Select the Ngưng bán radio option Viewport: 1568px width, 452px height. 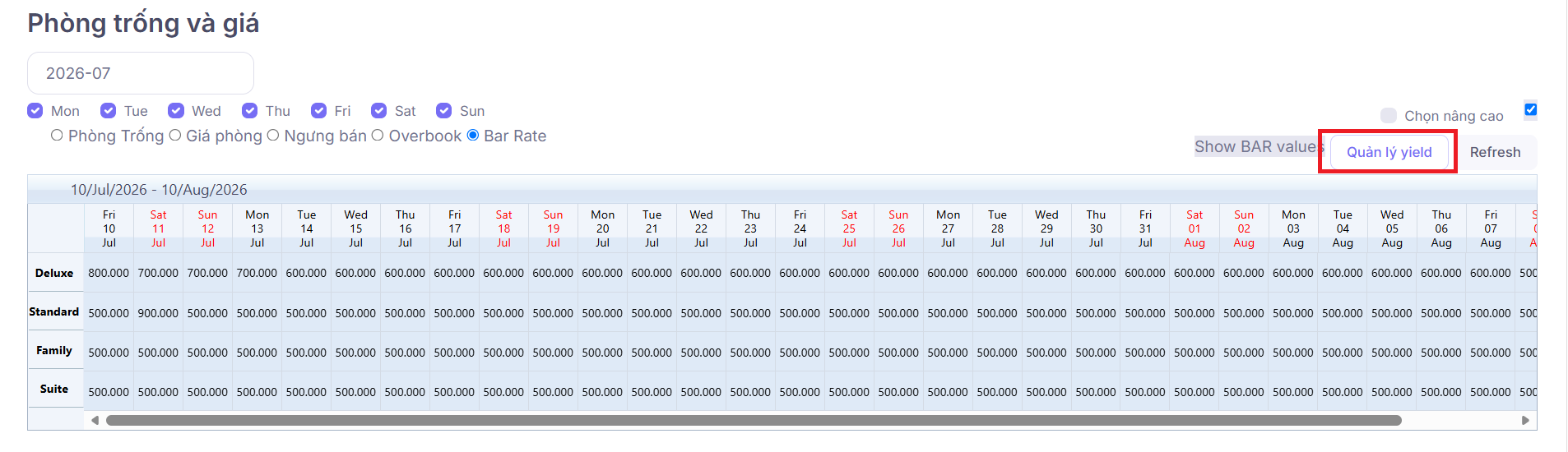pos(273,136)
